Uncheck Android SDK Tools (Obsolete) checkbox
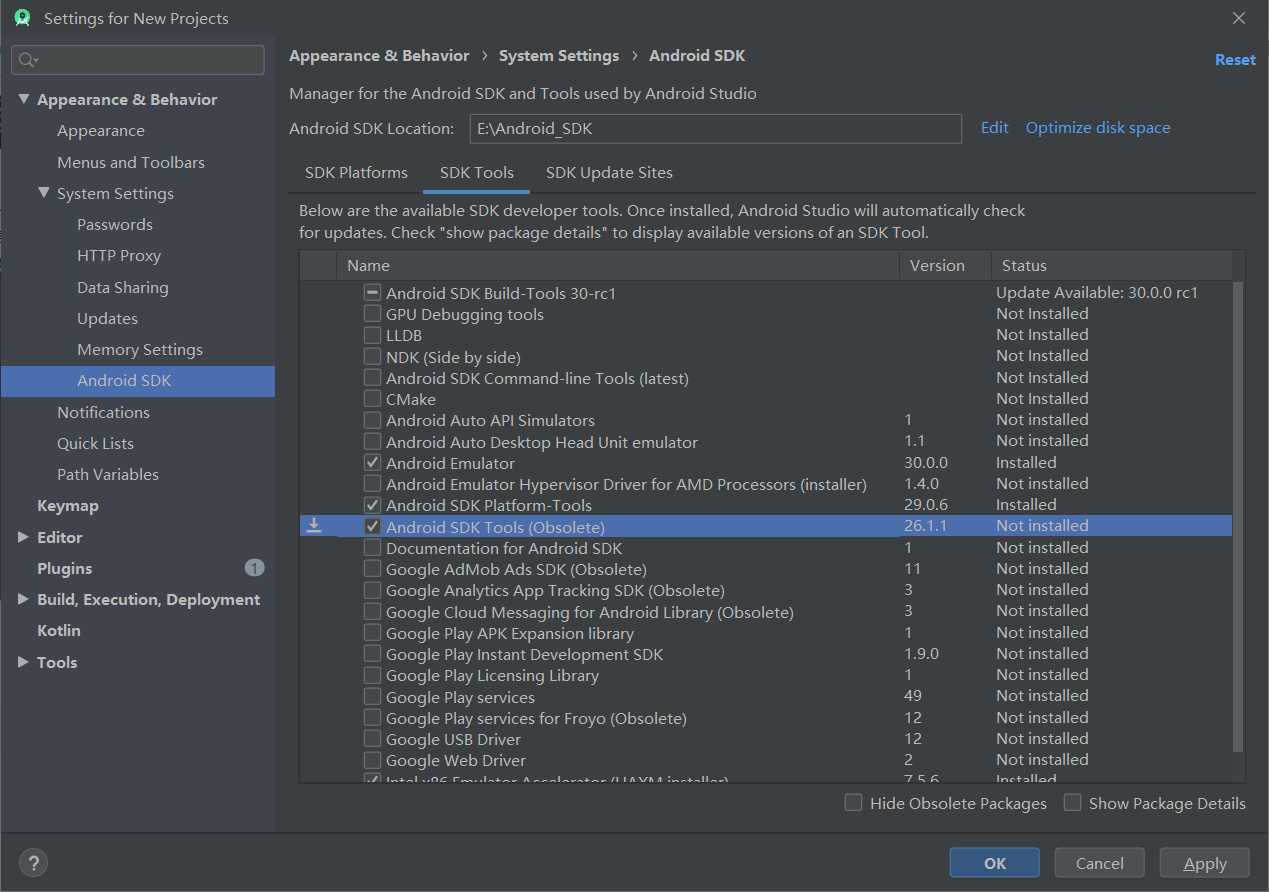The width and height of the screenshot is (1269, 892). pos(372,526)
